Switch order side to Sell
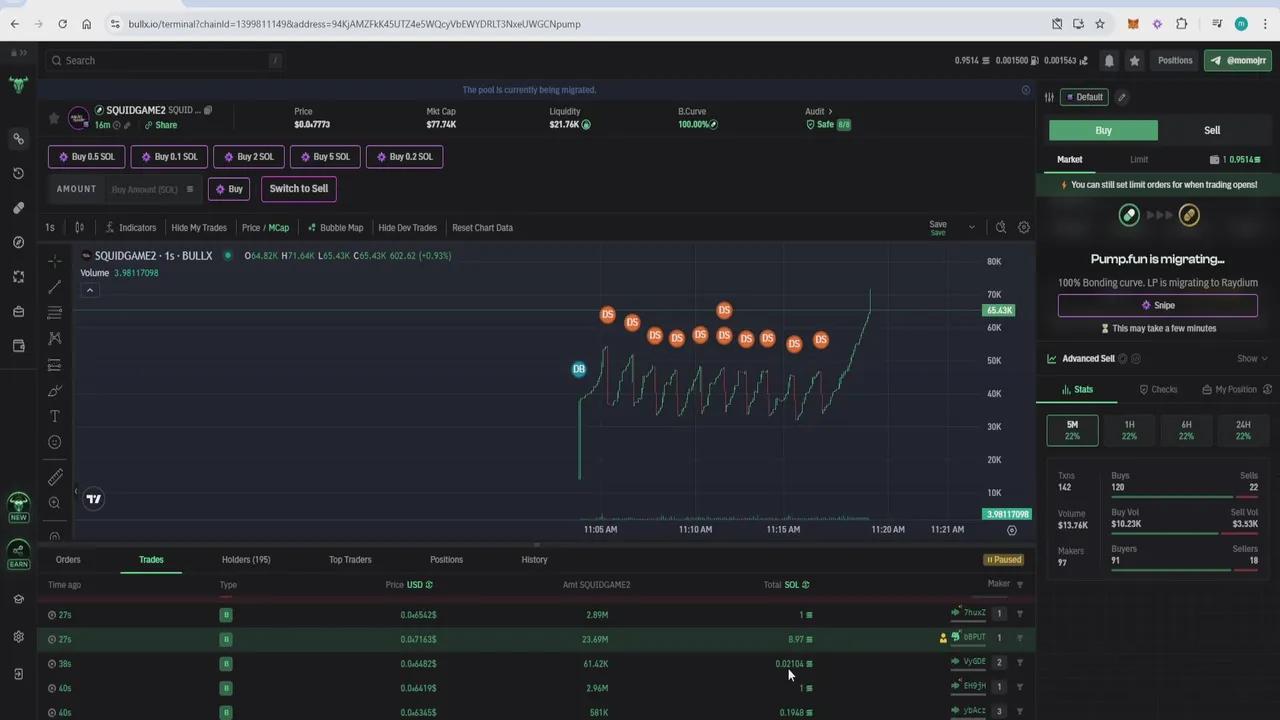This screenshot has height=720, width=1280. (1212, 130)
